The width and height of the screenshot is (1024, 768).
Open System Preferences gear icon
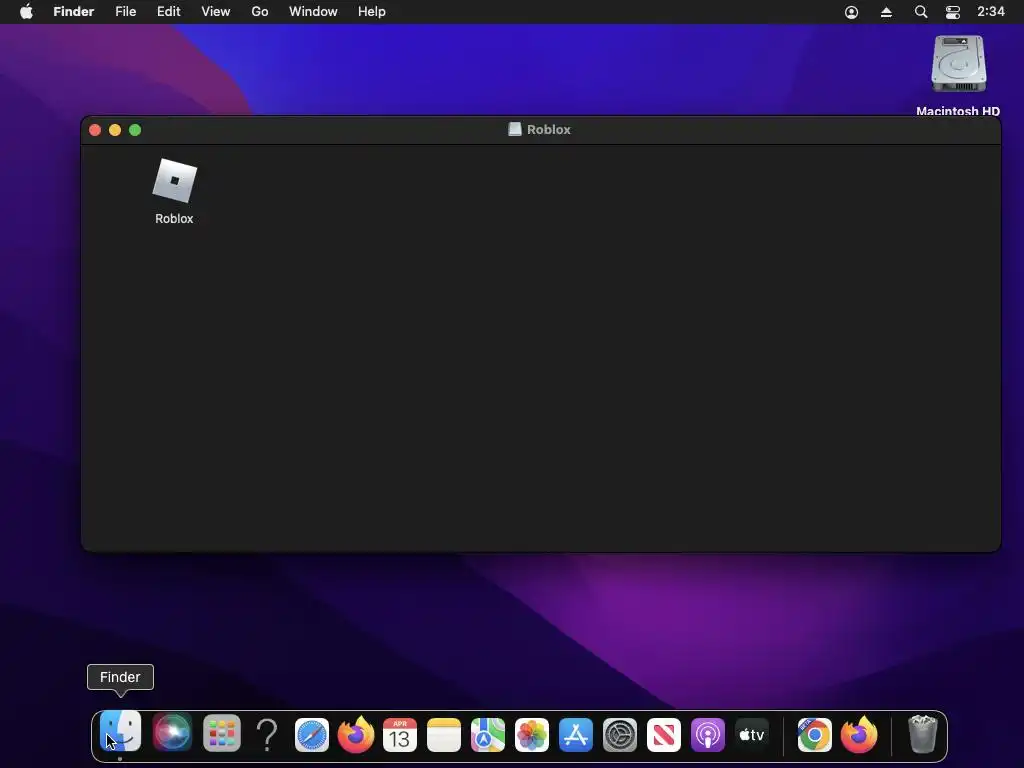point(620,735)
